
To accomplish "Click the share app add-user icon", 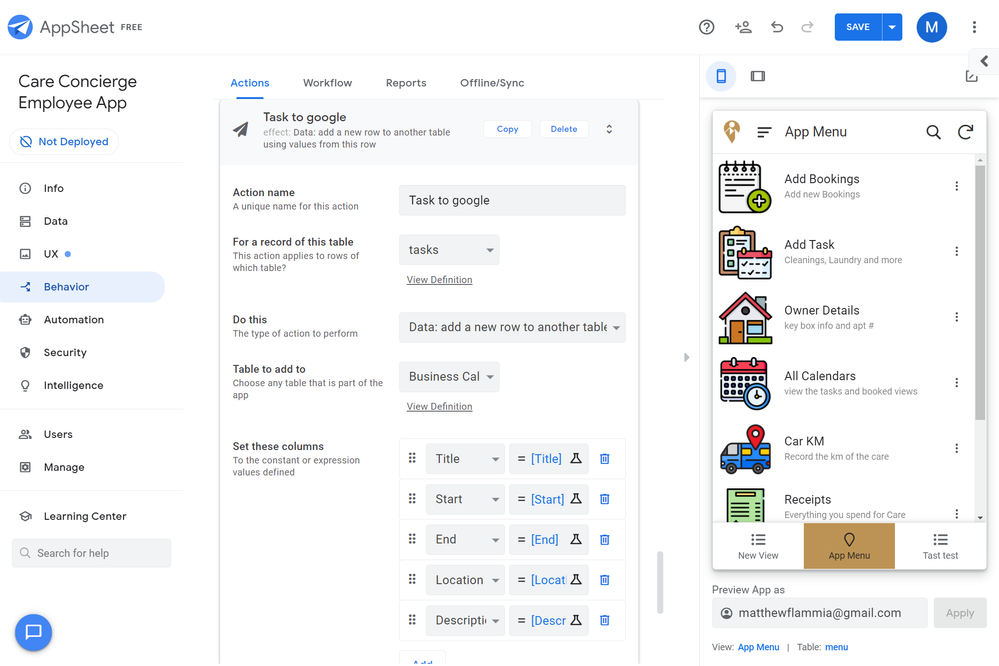I will click(743, 27).
